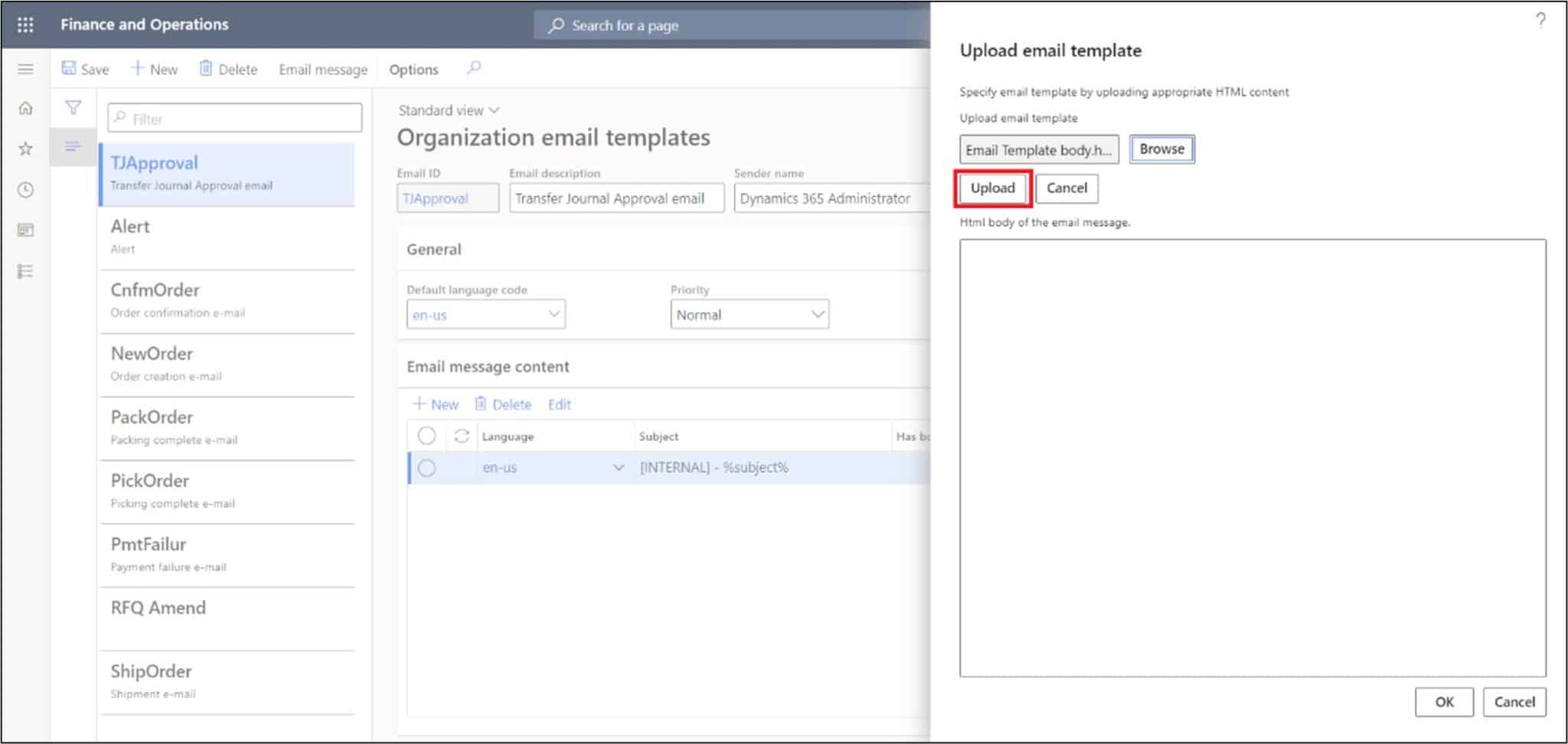Open the Options menu

tap(413, 68)
